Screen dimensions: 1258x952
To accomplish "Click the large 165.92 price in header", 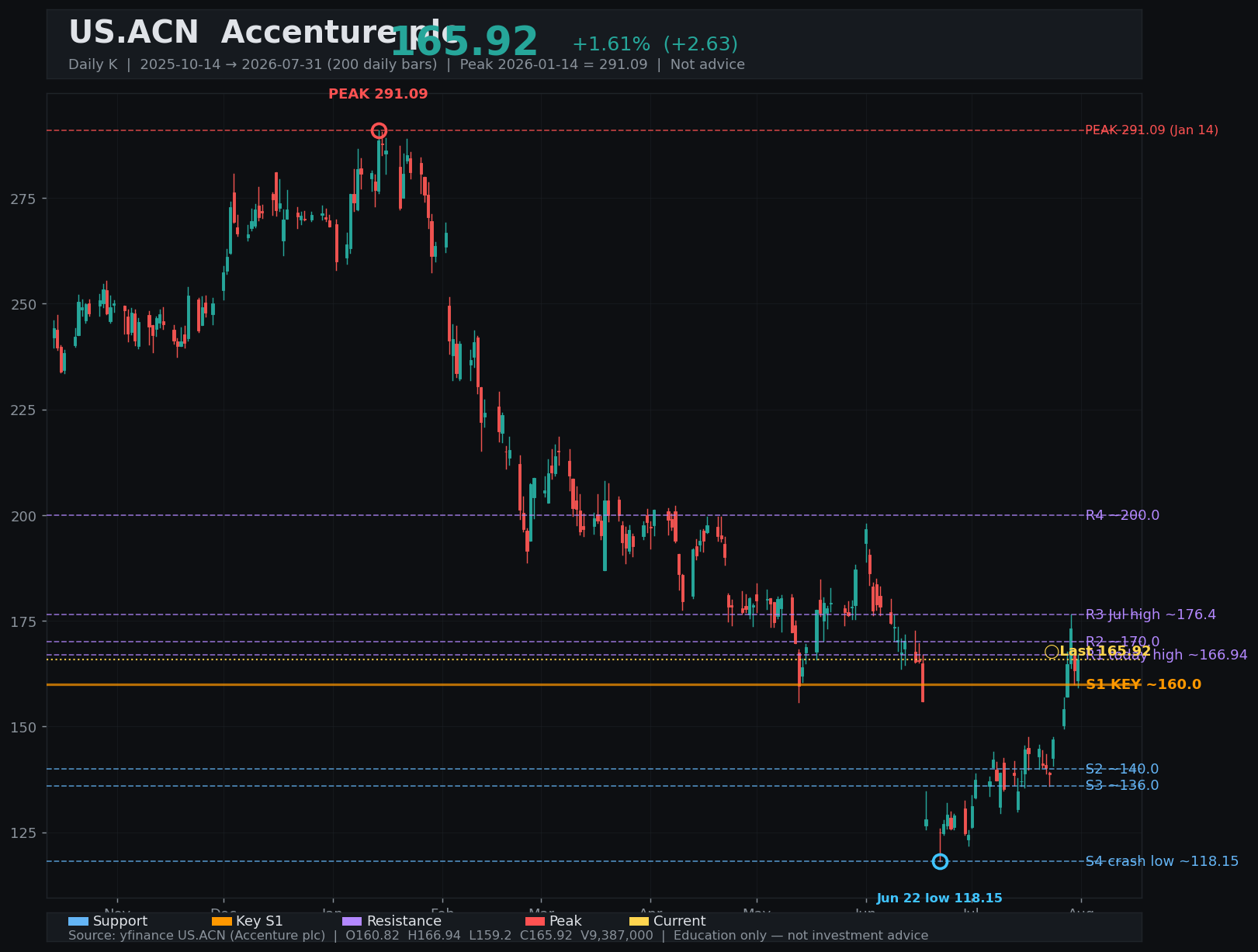I will coord(464,42).
